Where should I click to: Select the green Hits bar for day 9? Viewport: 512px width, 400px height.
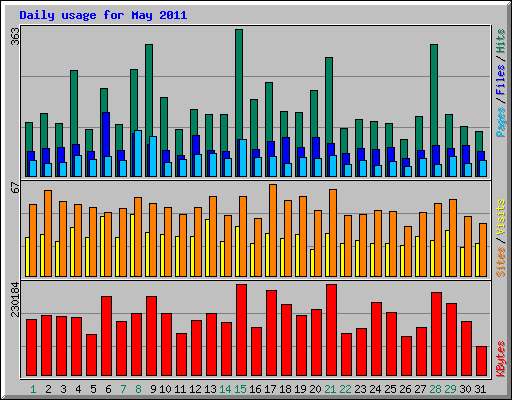pos(149,90)
